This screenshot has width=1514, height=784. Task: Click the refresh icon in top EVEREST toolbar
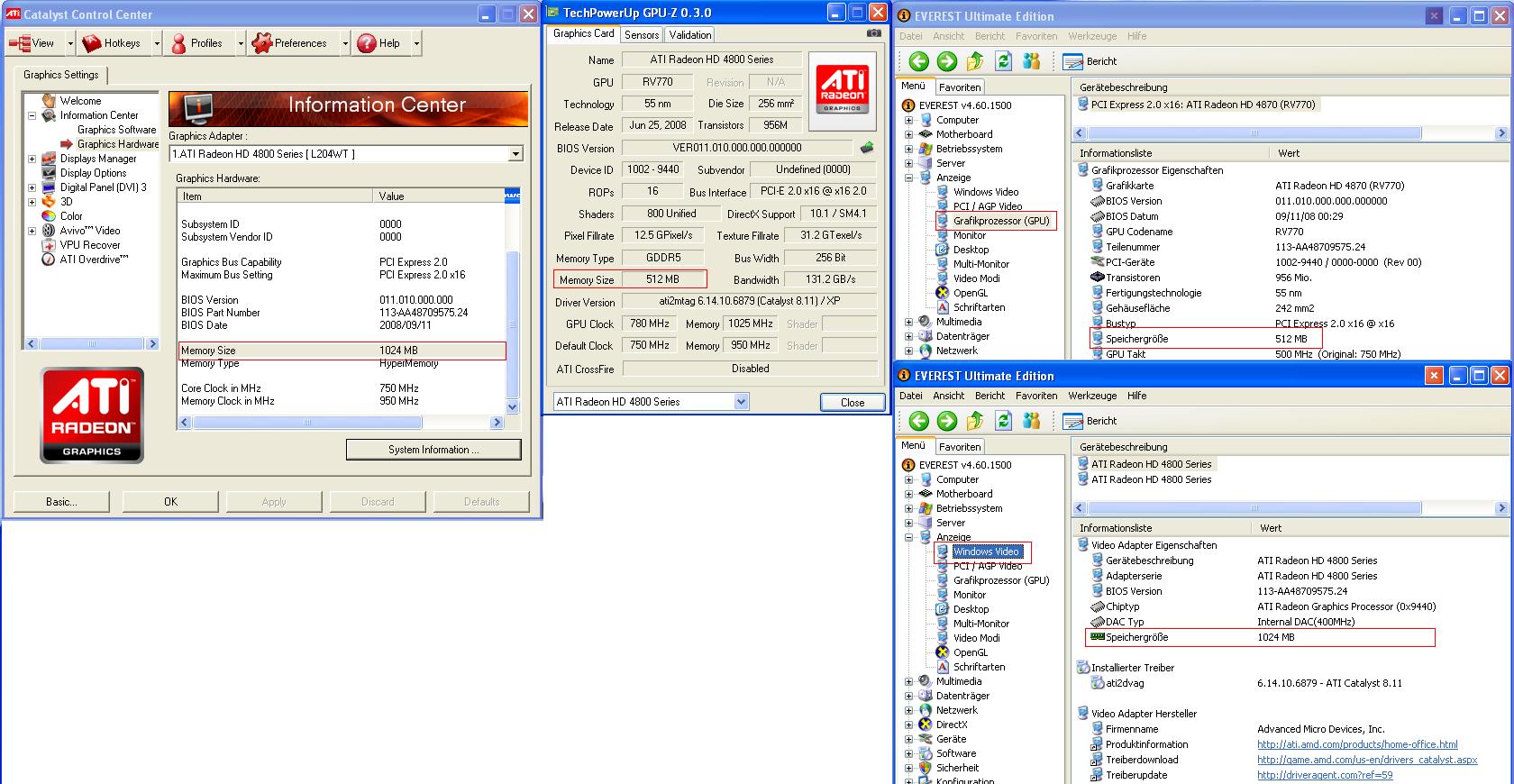pyautogui.click(x=1003, y=61)
